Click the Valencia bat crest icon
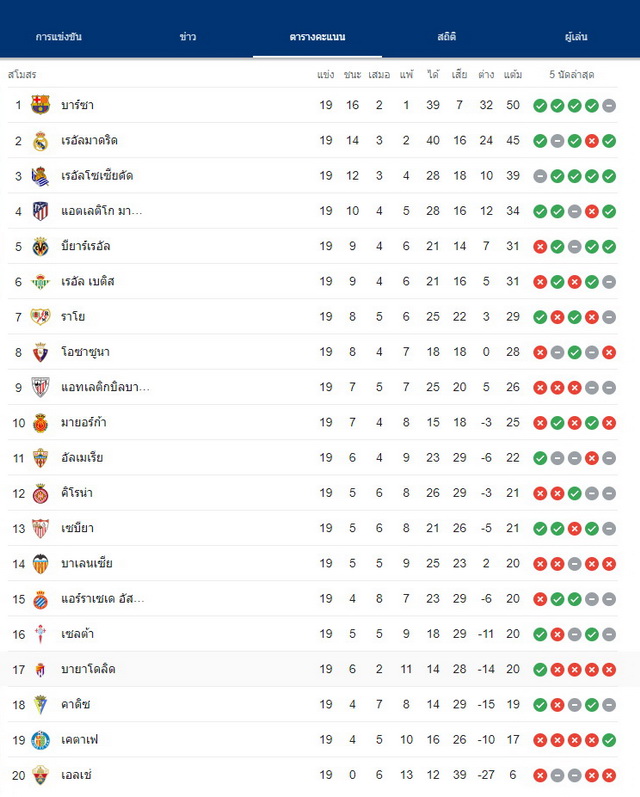 40,564
